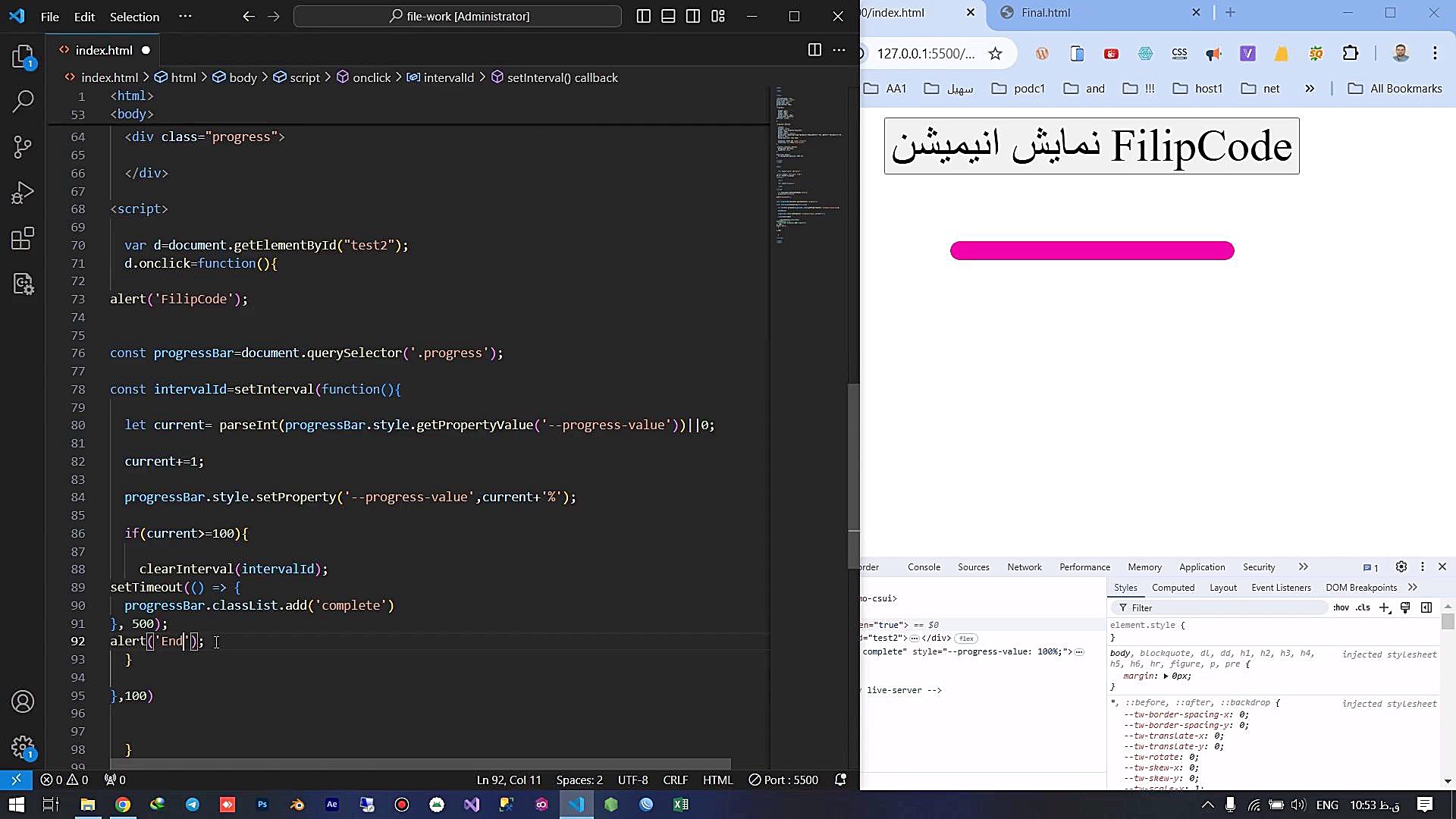1456x819 pixels.
Task: Open Excel from the taskbar
Action: click(x=680, y=805)
